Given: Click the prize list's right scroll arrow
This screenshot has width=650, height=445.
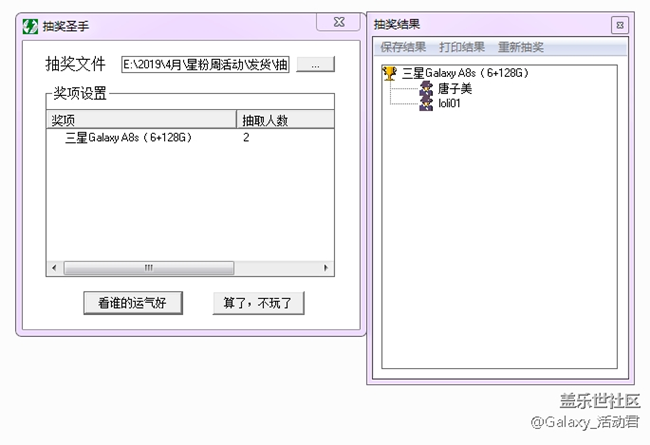Looking at the screenshot, I should 326,268.
